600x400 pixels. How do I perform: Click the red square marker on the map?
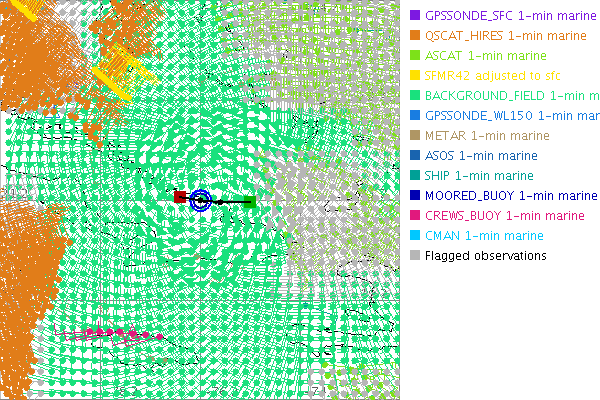[x=180, y=197]
